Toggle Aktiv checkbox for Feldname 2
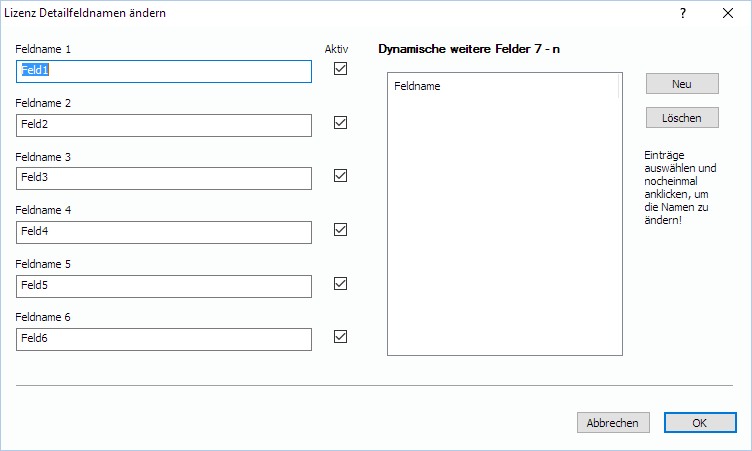The image size is (752, 451). click(x=341, y=122)
